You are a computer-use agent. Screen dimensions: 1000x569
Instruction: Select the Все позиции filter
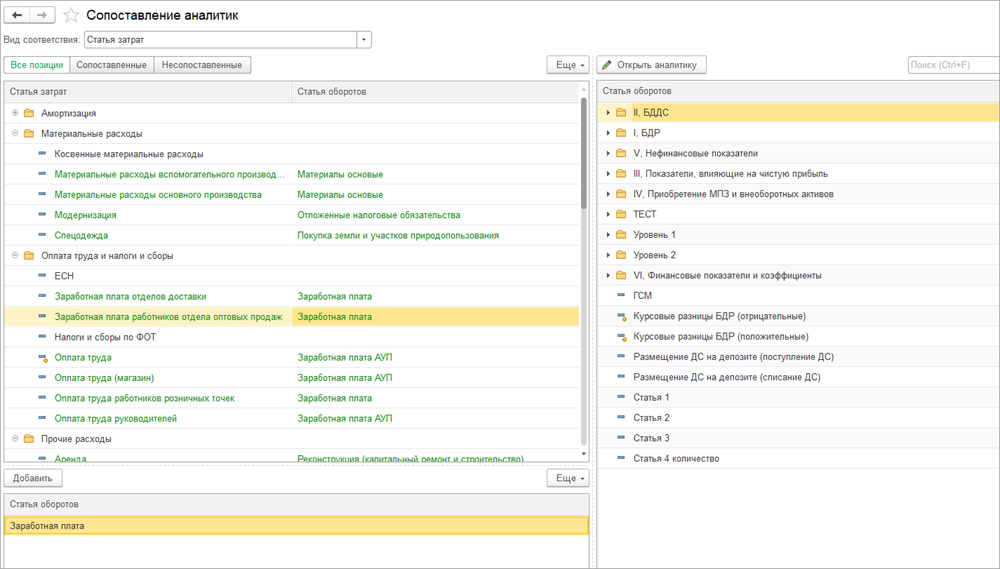pyautogui.click(x=36, y=65)
